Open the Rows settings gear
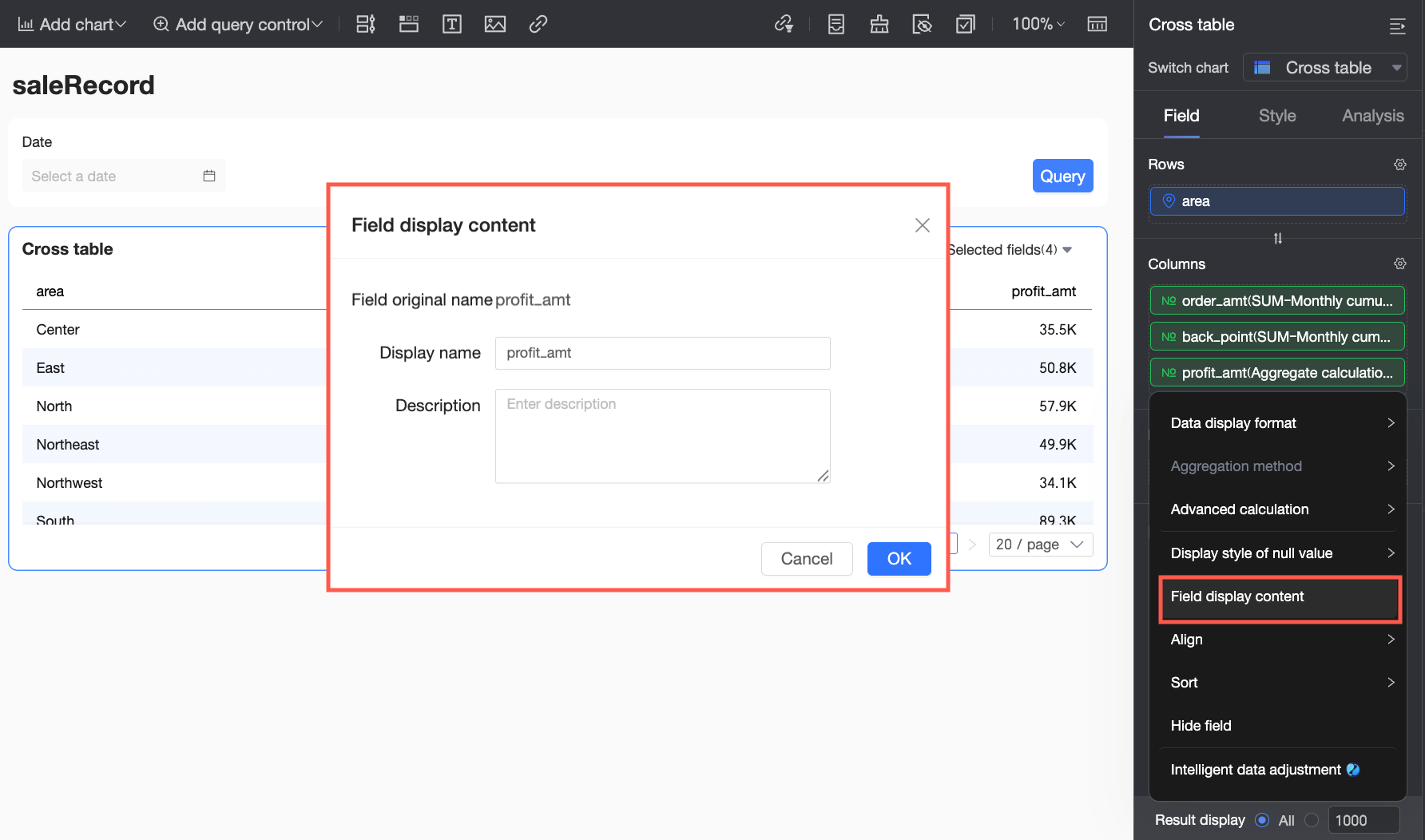This screenshot has height=840, width=1425. (x=1399, y=164)
